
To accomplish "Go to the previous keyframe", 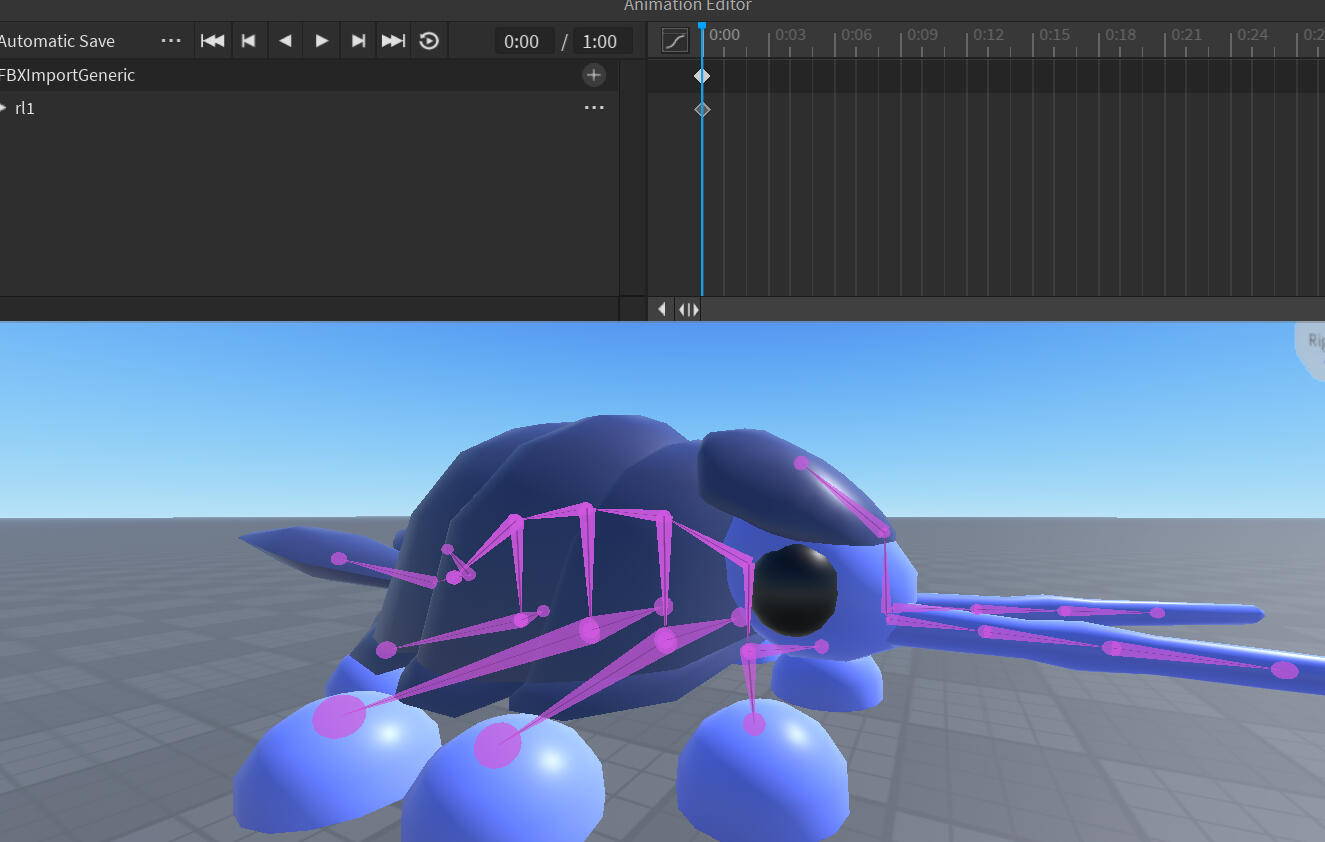I will [x=248, y=41].
